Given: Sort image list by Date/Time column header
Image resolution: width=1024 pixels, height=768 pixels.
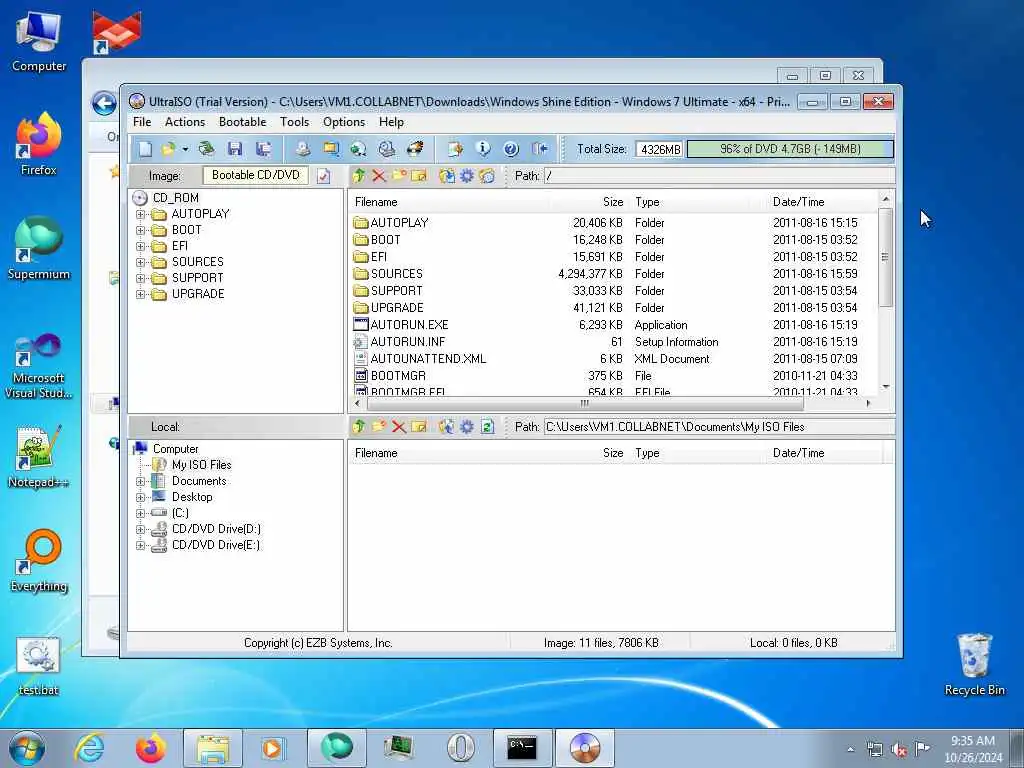Looking at the screenshot, I should pos(824,202).
